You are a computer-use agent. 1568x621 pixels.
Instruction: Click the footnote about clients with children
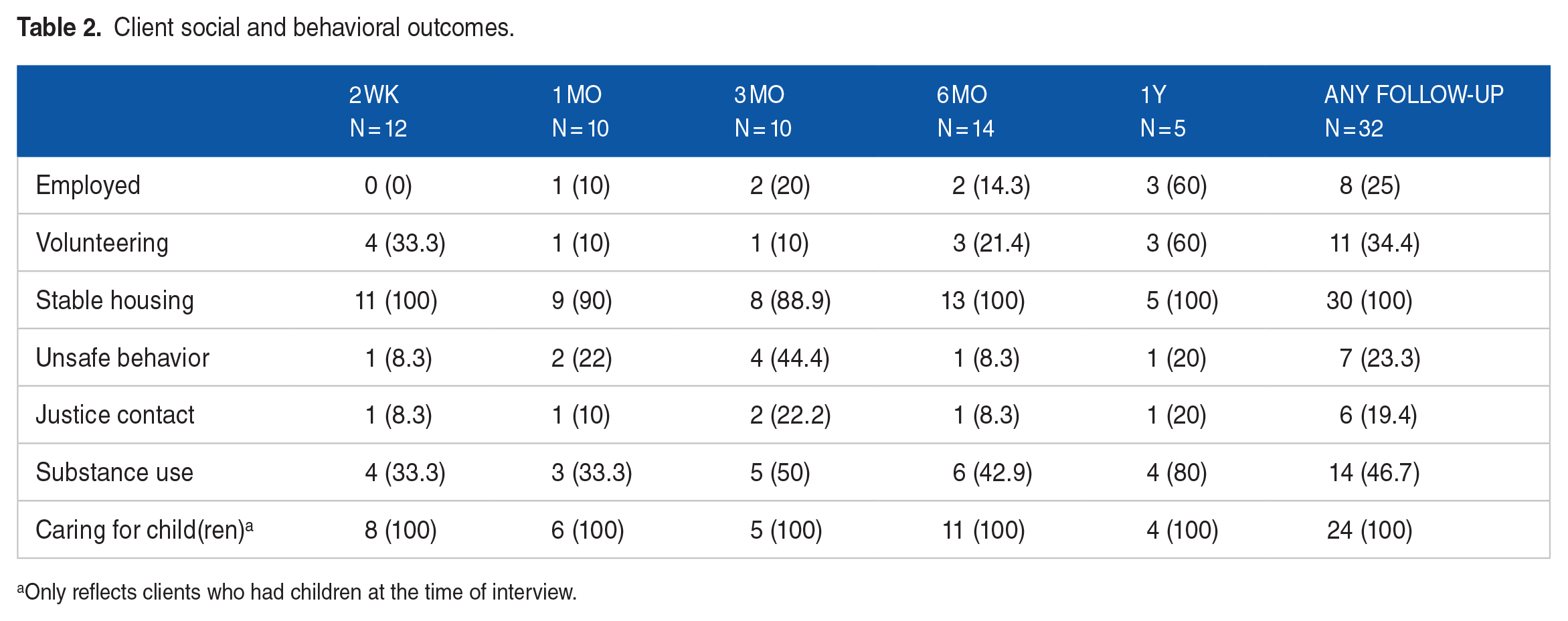[x=296, y=592]
